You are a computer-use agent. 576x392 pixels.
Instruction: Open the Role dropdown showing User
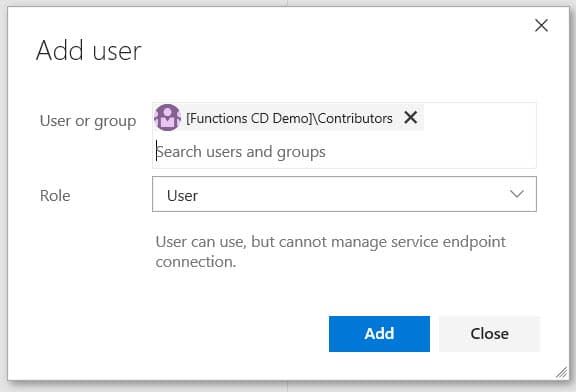coord(344,194)
